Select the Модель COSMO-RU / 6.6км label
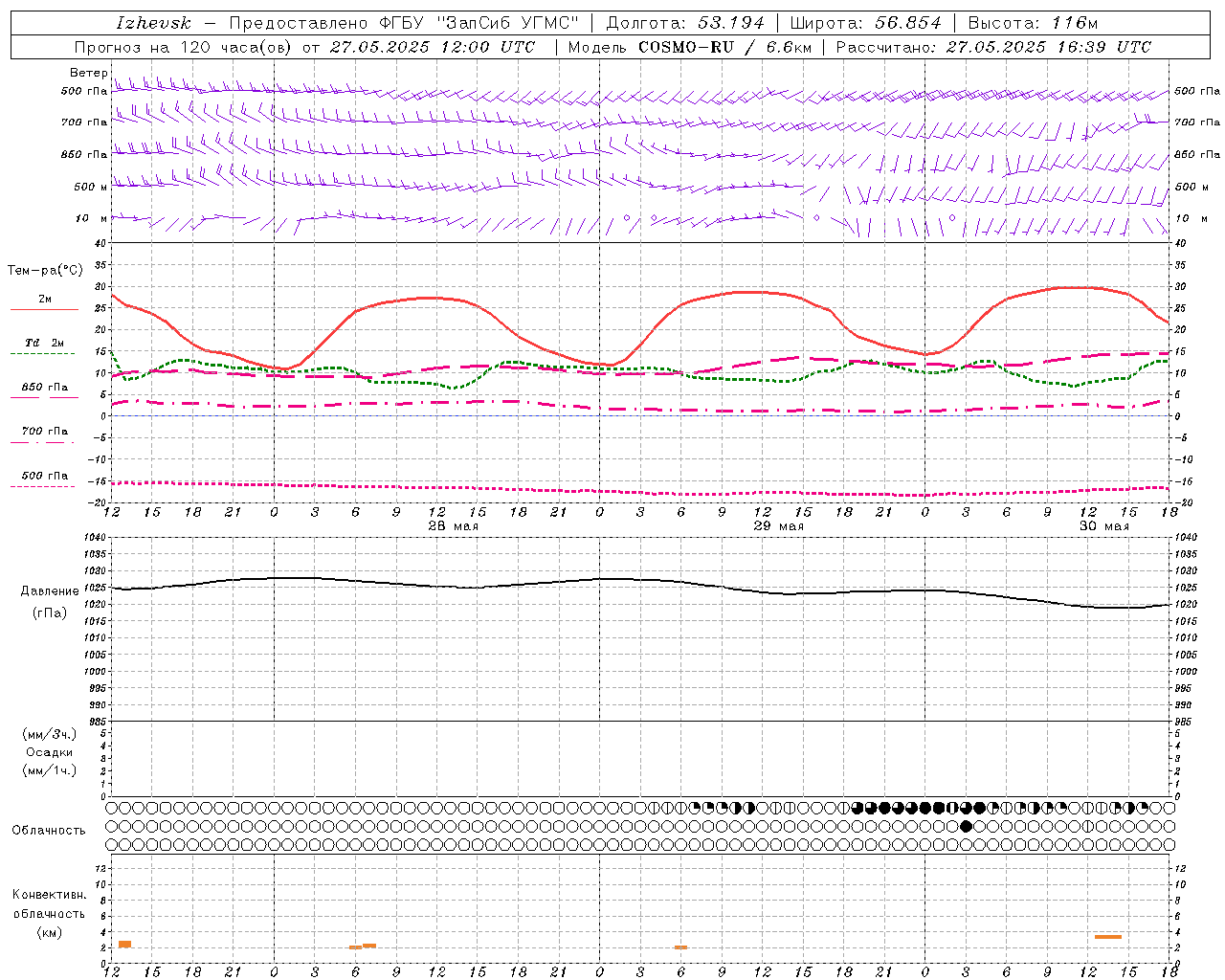The width and height of the screenshot is (1225, 980). click(x=689, y=47)
